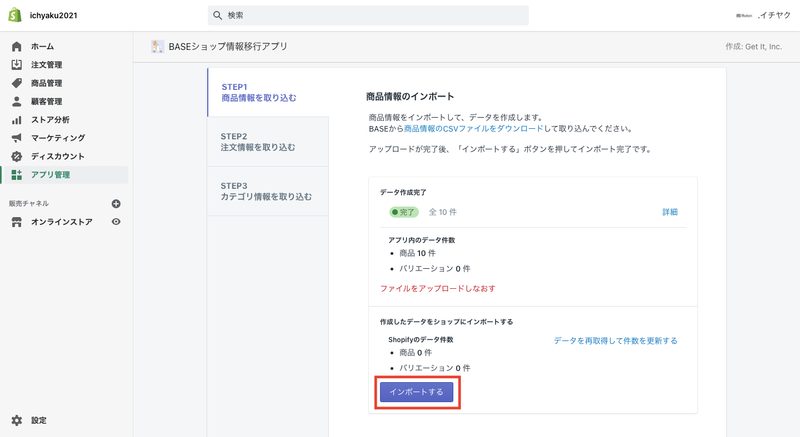
Task: Select STEP1 商品情報を取り込む tab
Action: [x=268, y=92]
